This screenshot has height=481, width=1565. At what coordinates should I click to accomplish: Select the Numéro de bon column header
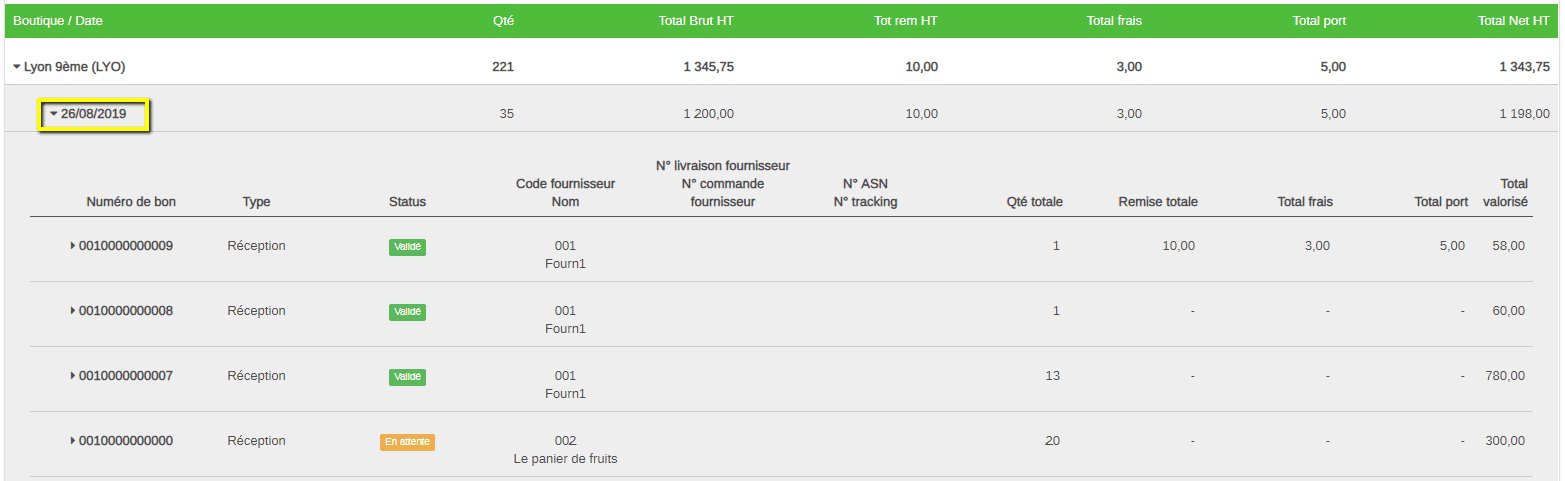(131, 202)
